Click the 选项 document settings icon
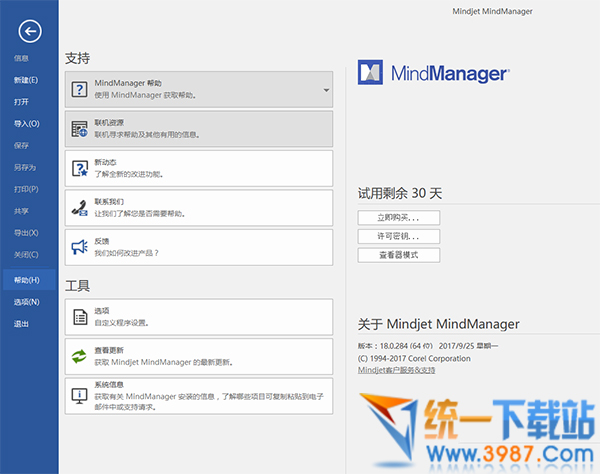This screenshot has width=600, height=474. click(80, 316)
